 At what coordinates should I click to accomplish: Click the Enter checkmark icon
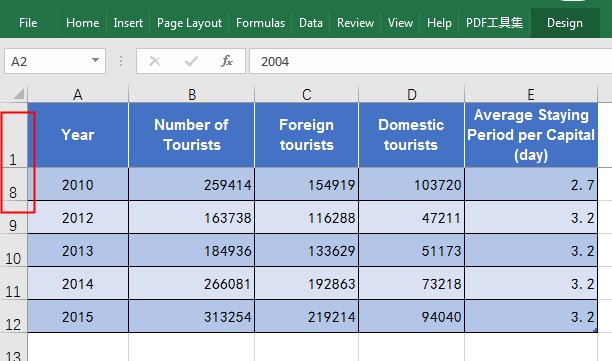[191, 61]
